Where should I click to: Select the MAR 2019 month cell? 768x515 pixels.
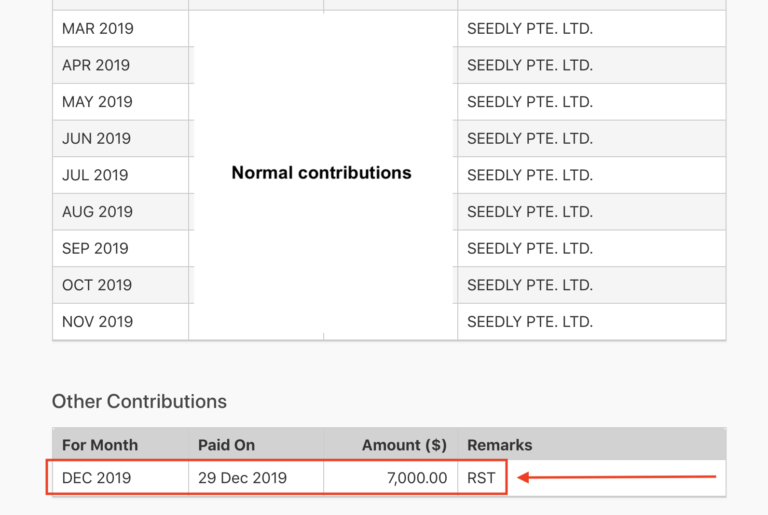coord(97,29)
